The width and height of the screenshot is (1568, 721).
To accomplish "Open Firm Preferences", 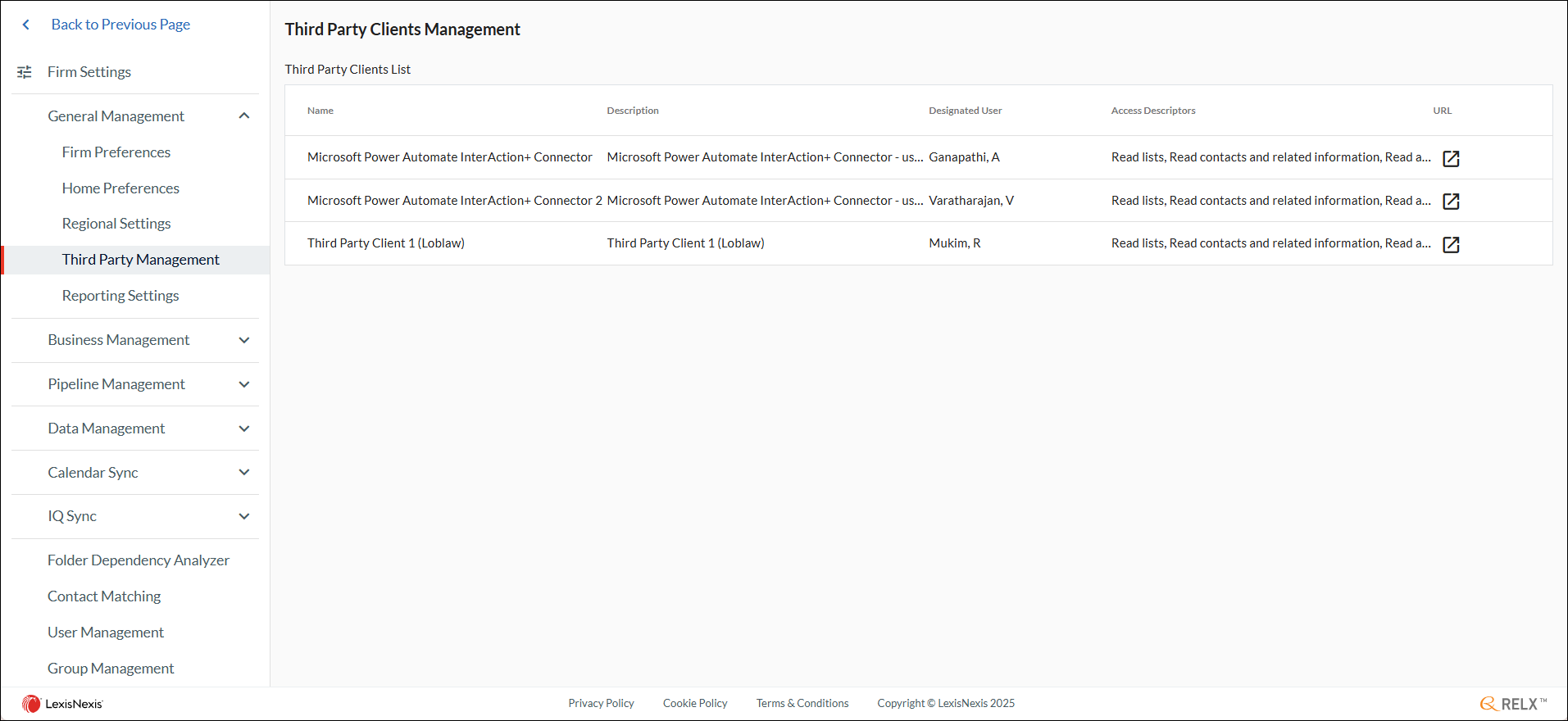I will coord(116,152).
